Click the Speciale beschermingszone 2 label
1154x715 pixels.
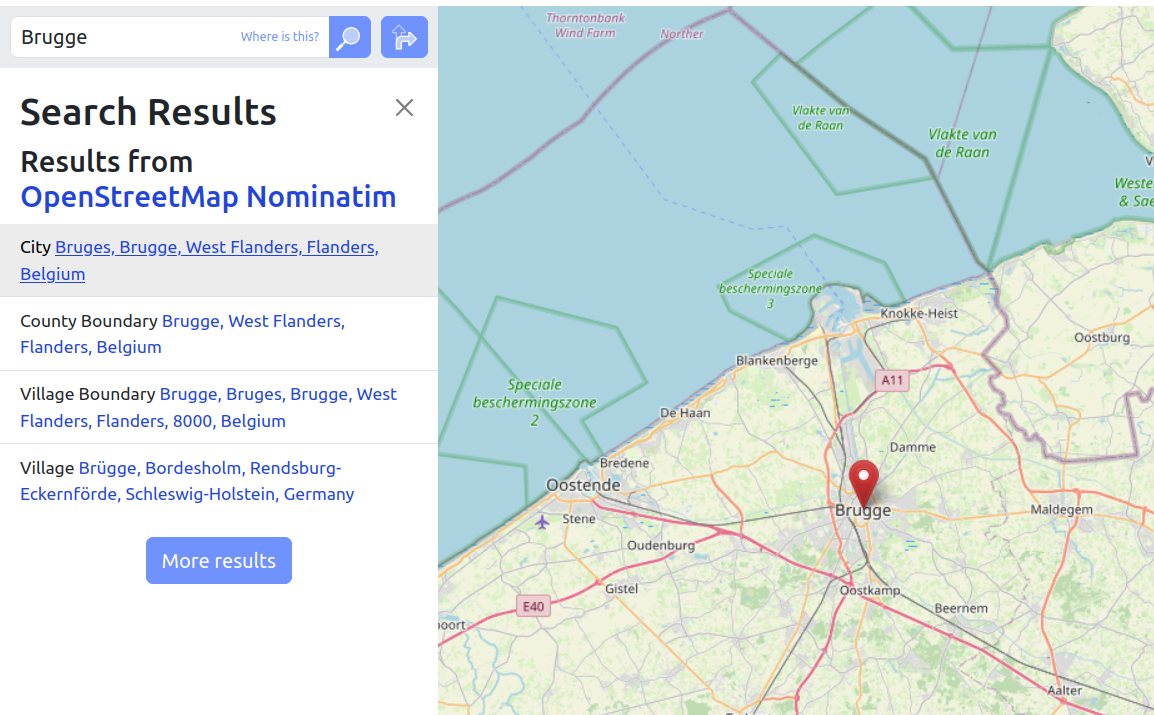pos(534,402)
